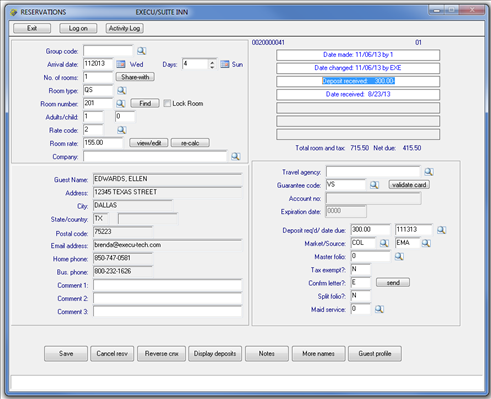Focus the Room number field
491x399 pixels.
click(98, 104)
